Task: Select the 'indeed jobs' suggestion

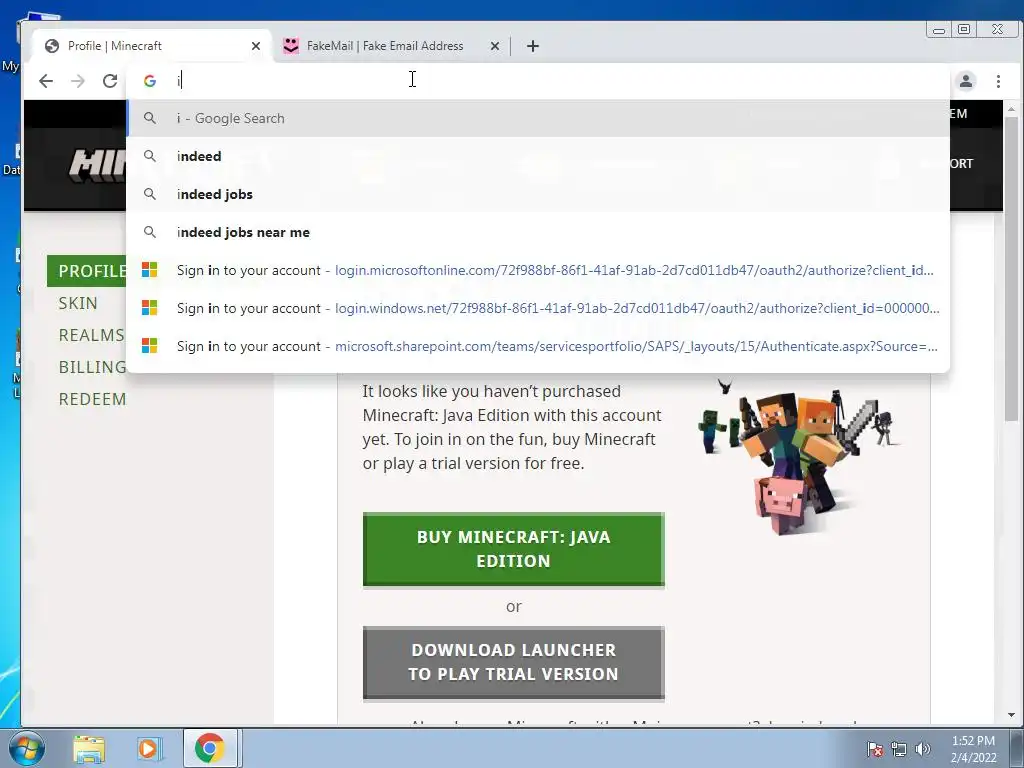Action: [x=538, y=194]
